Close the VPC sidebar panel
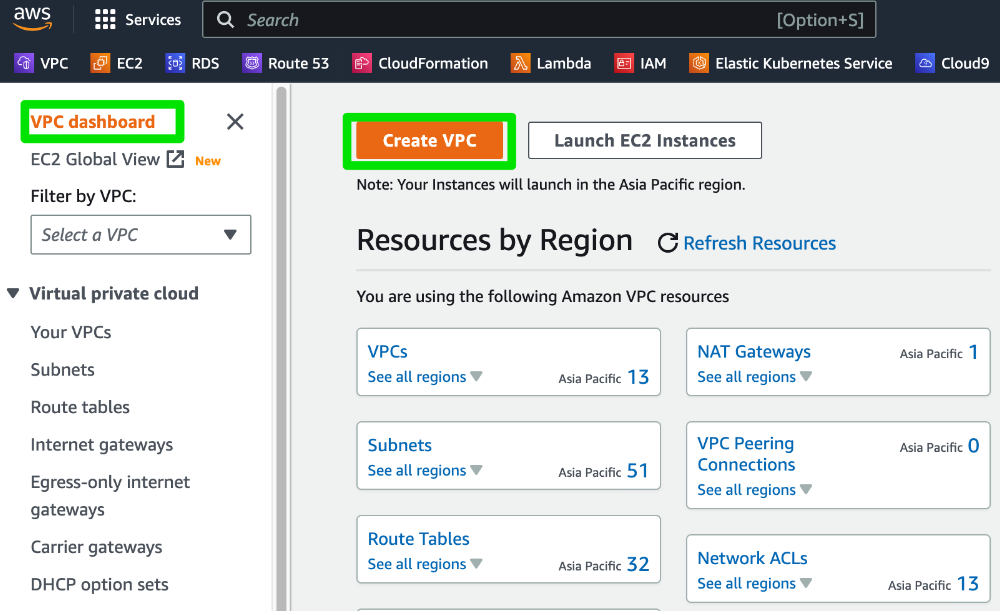This screenshot has height=615, width=1000. click(235, 121)
